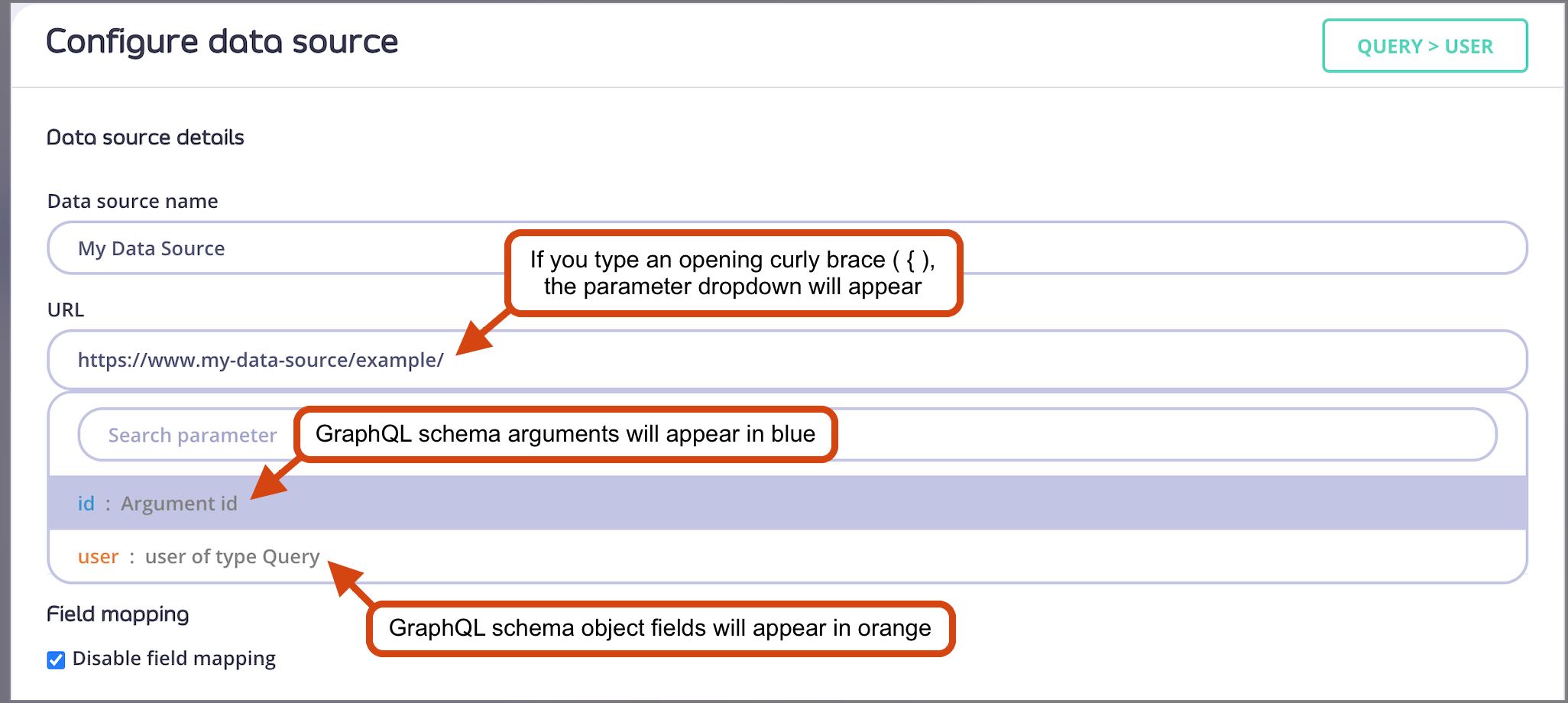Click the 'Field mapping' section heading
Viewport: 1568px width, 703px height.
(117, 614)
